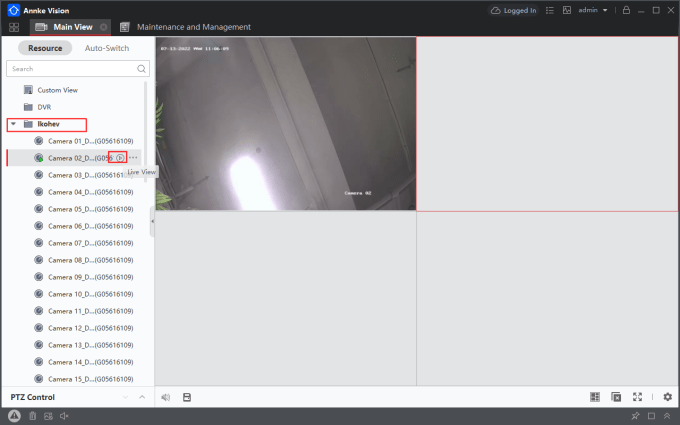Screen dimensions: 680x425
Task: Open the module grid menu icon
Action: (x=14, y=27)
